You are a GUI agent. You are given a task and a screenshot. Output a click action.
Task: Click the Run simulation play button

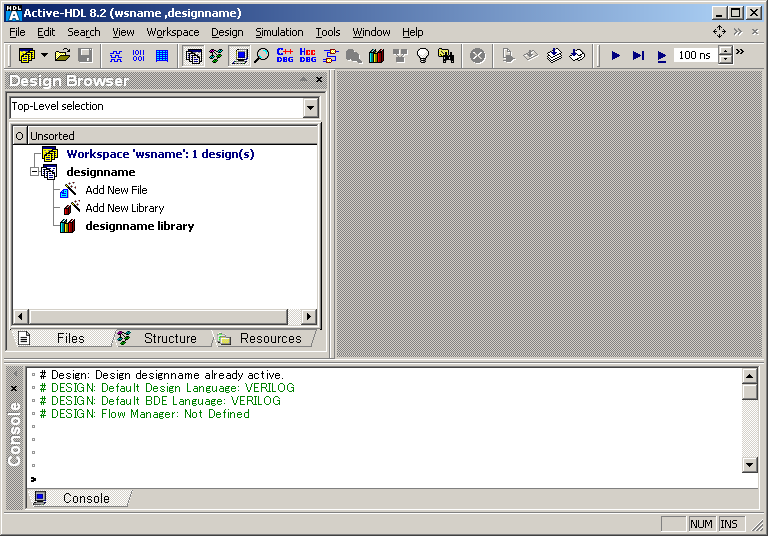pos(616,56)
